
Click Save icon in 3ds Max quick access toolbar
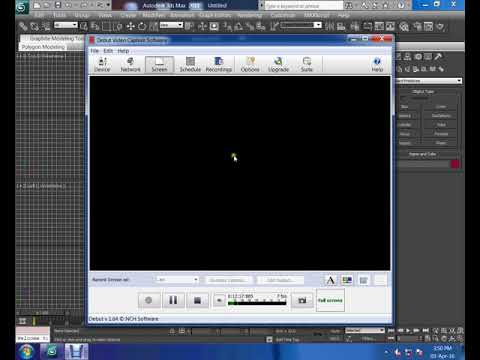(x=57, y=5)
